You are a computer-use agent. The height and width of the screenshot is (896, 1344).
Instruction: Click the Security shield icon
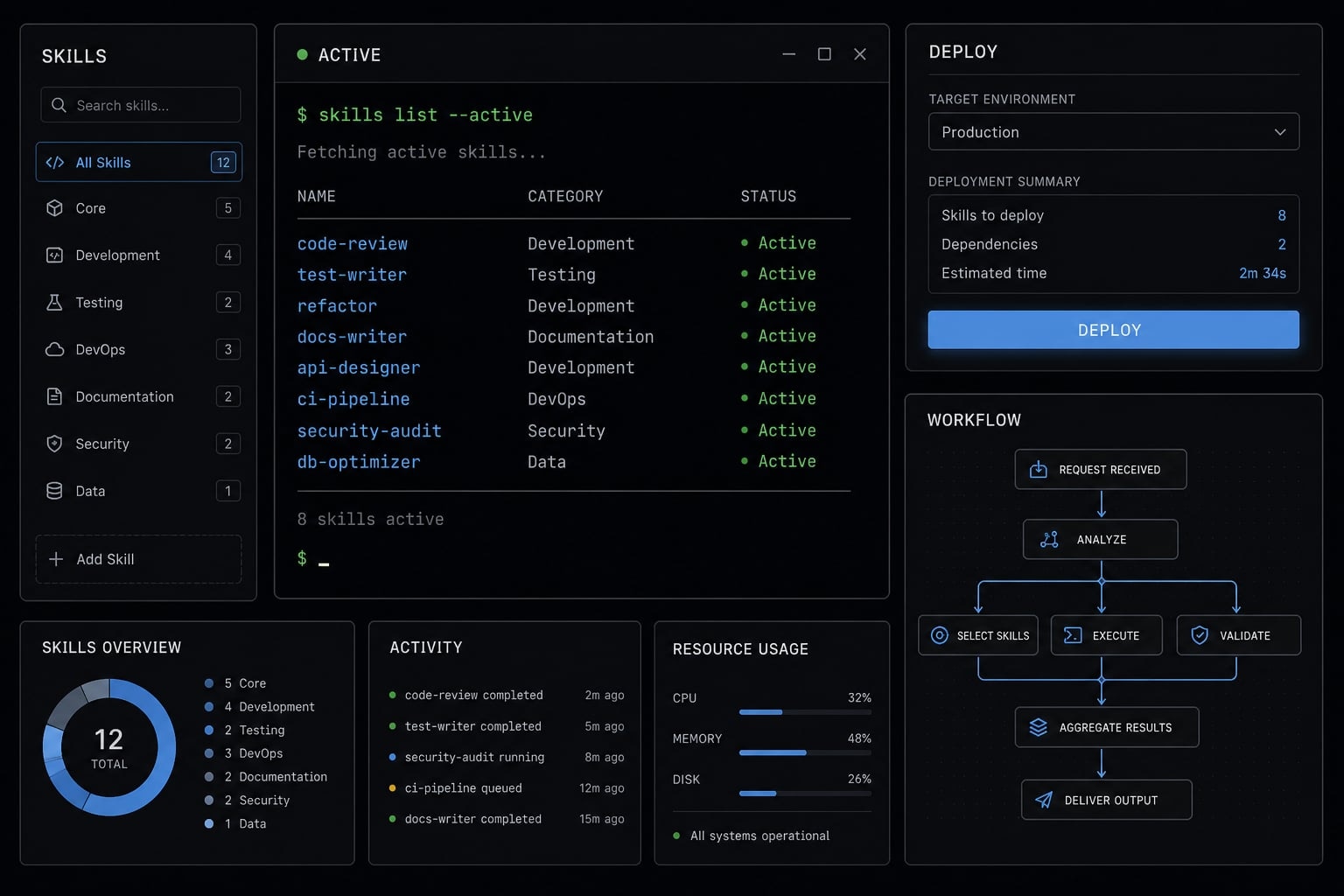pyautogui.click(x=54, y=444)
